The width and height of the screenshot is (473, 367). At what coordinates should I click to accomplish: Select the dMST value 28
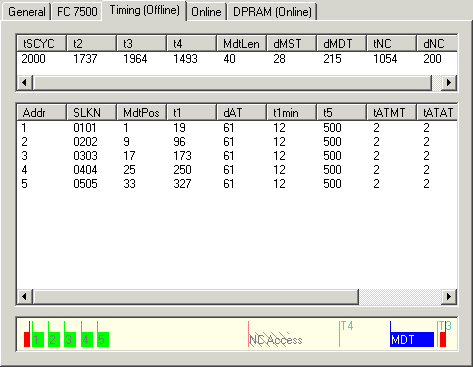(279, 59)
